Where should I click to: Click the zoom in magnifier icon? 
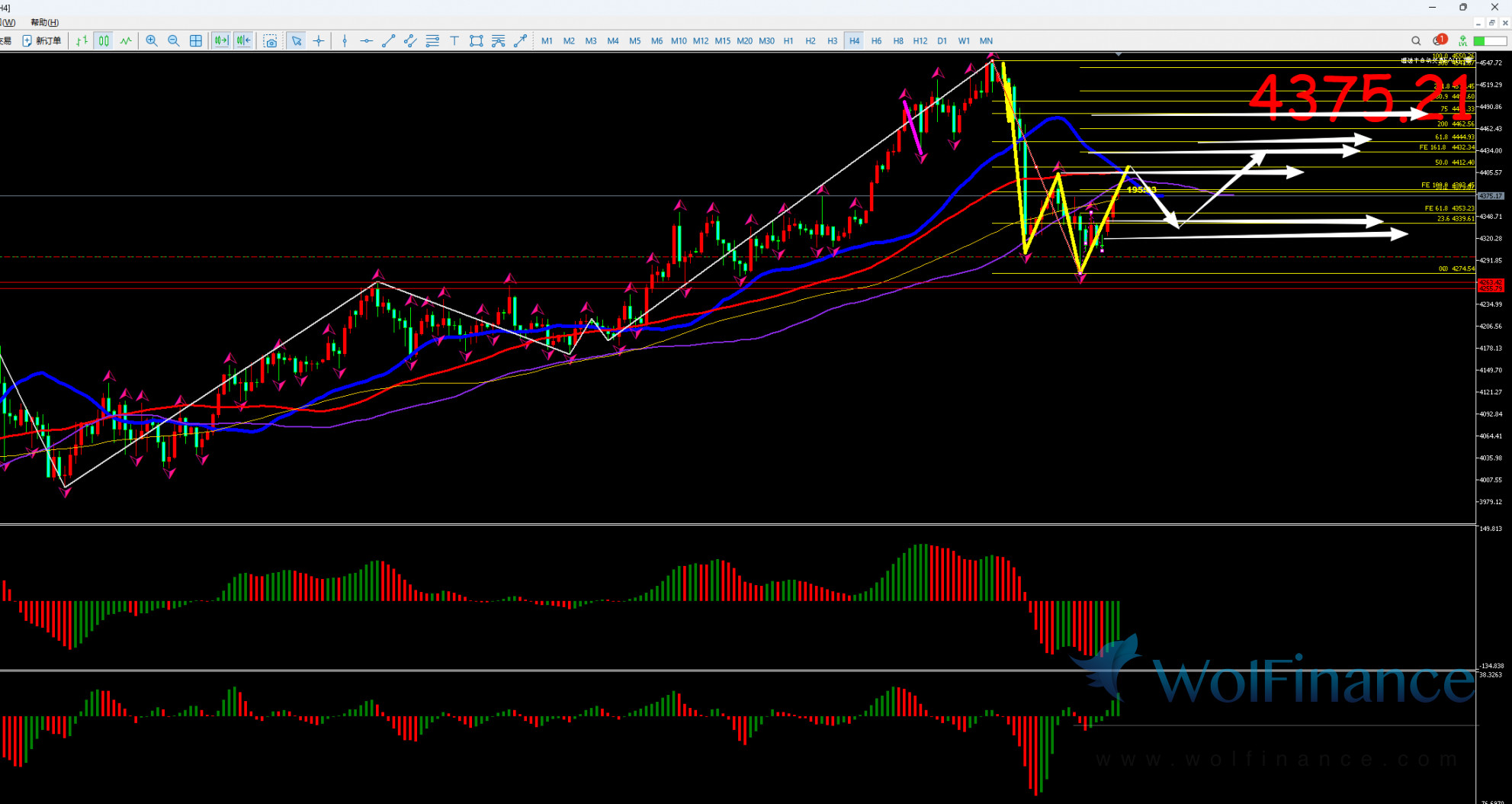pyautogui.click(x=152, y=41)
